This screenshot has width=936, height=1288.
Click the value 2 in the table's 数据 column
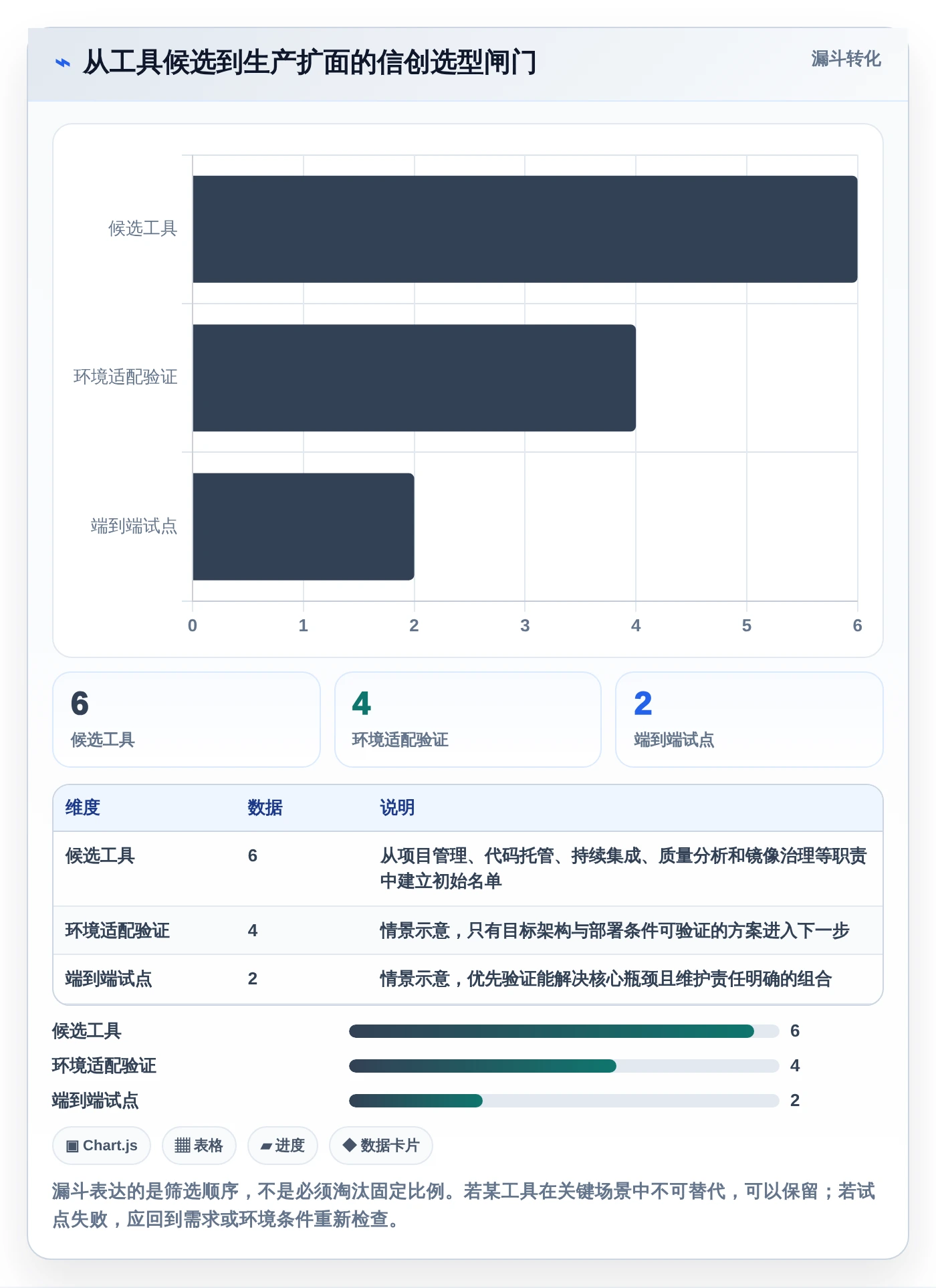click(x=253, y=979)
